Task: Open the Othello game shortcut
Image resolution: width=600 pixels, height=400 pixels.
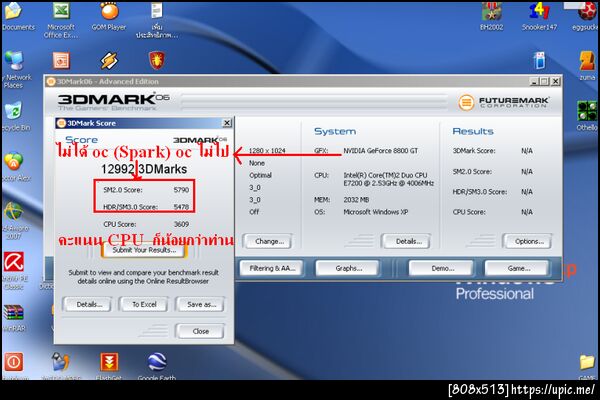Action: click(587, 116)
